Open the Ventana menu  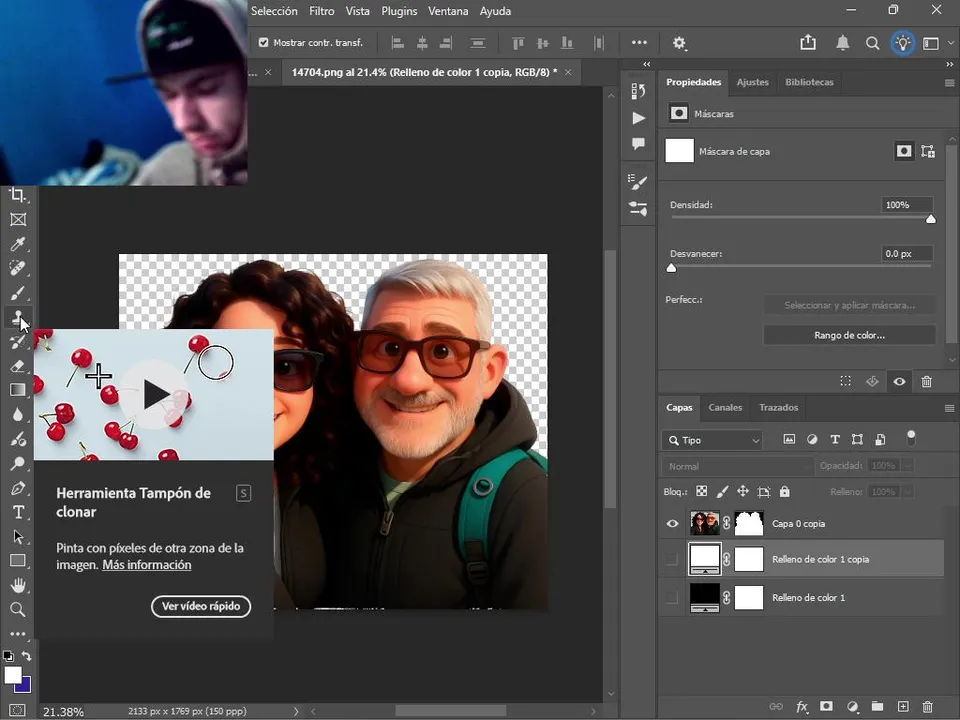click(x=448, y=11)
